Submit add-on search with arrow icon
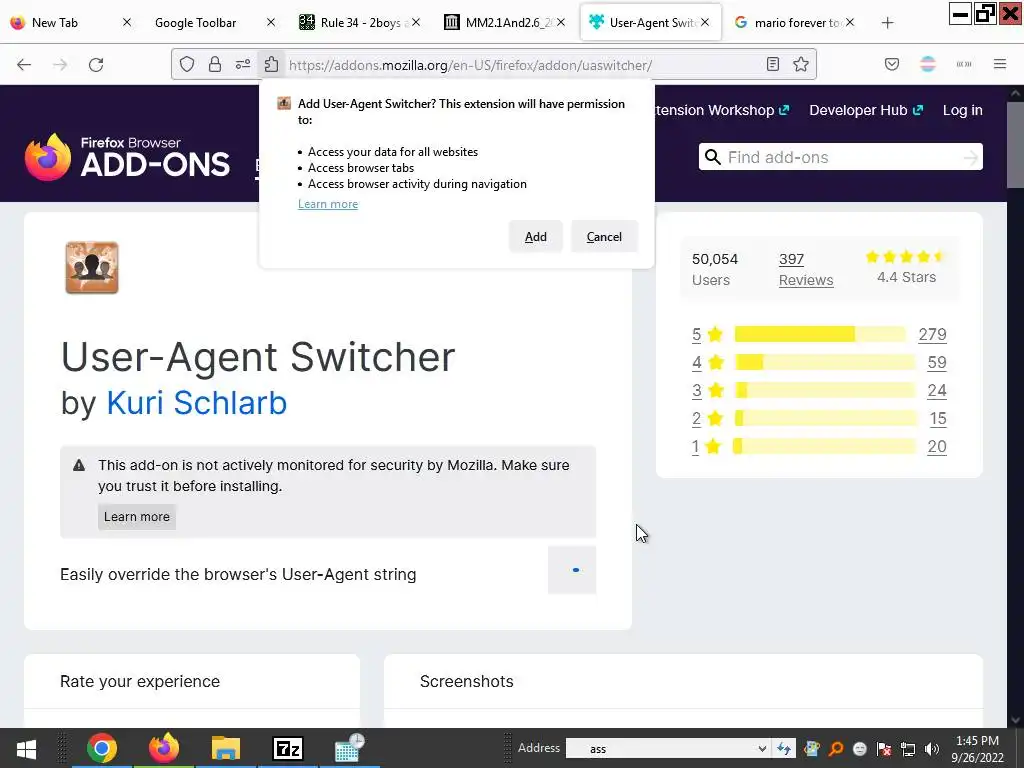The height and width of the screenshot is (768, 1024). (x=971, y=157)
